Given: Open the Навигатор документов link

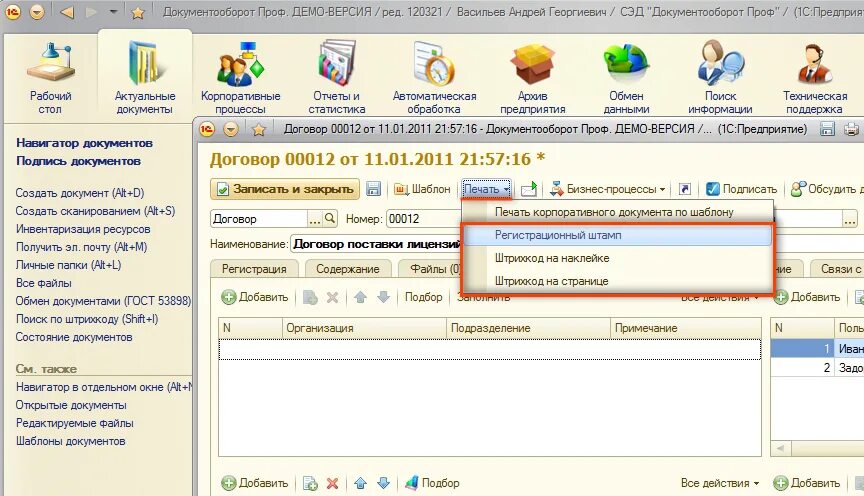Looking at the screenshot, I should tap(84, 143).
